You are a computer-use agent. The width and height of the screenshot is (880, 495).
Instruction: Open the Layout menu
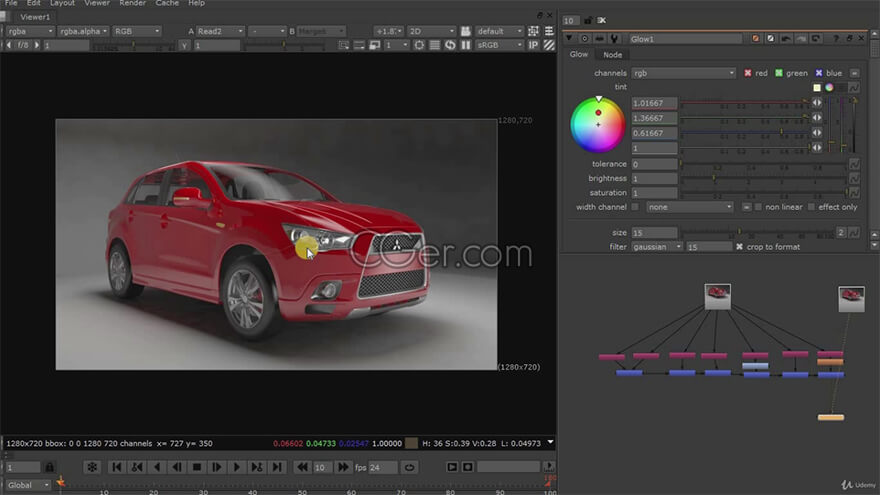point(62,3)
